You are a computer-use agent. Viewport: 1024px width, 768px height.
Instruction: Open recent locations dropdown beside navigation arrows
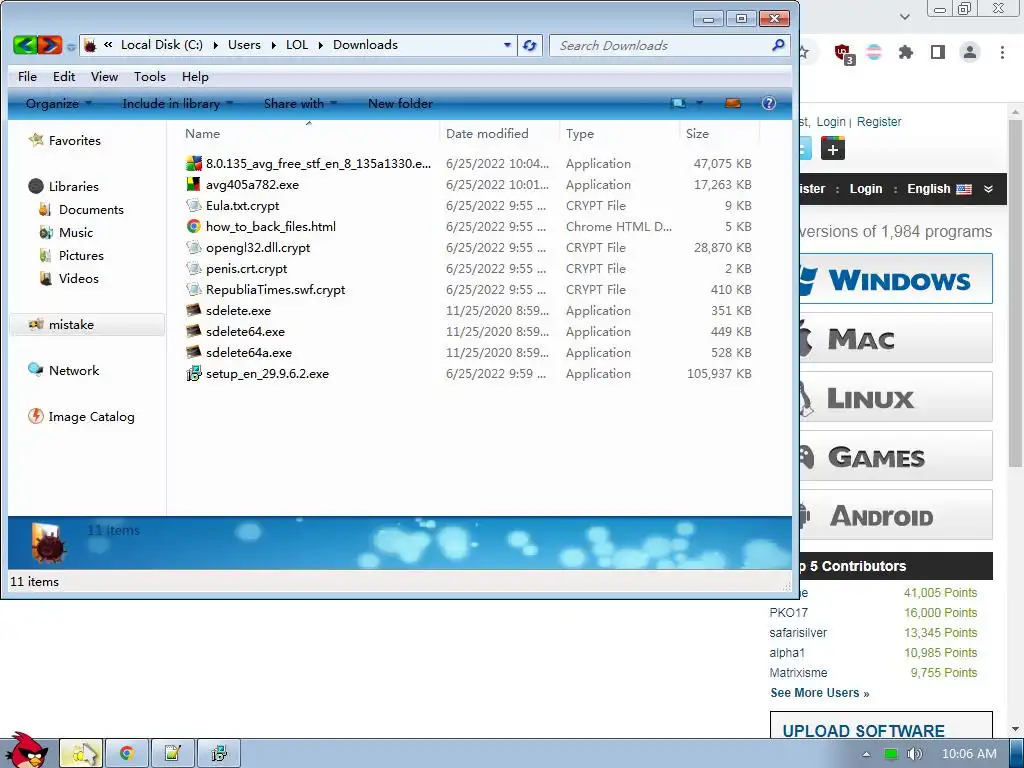click(71, 46)
